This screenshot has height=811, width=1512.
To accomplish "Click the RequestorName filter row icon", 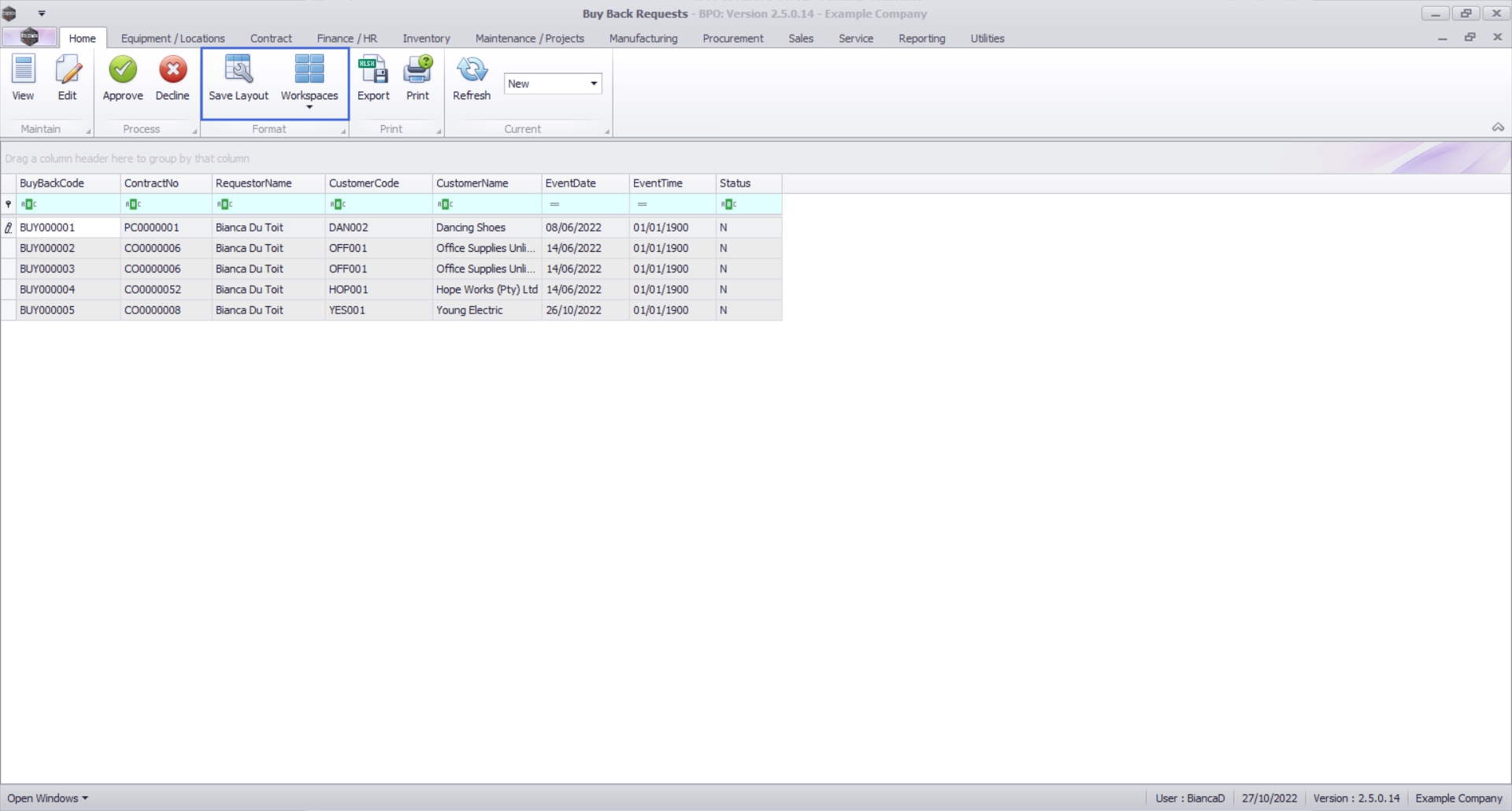I will pos(224,204).
